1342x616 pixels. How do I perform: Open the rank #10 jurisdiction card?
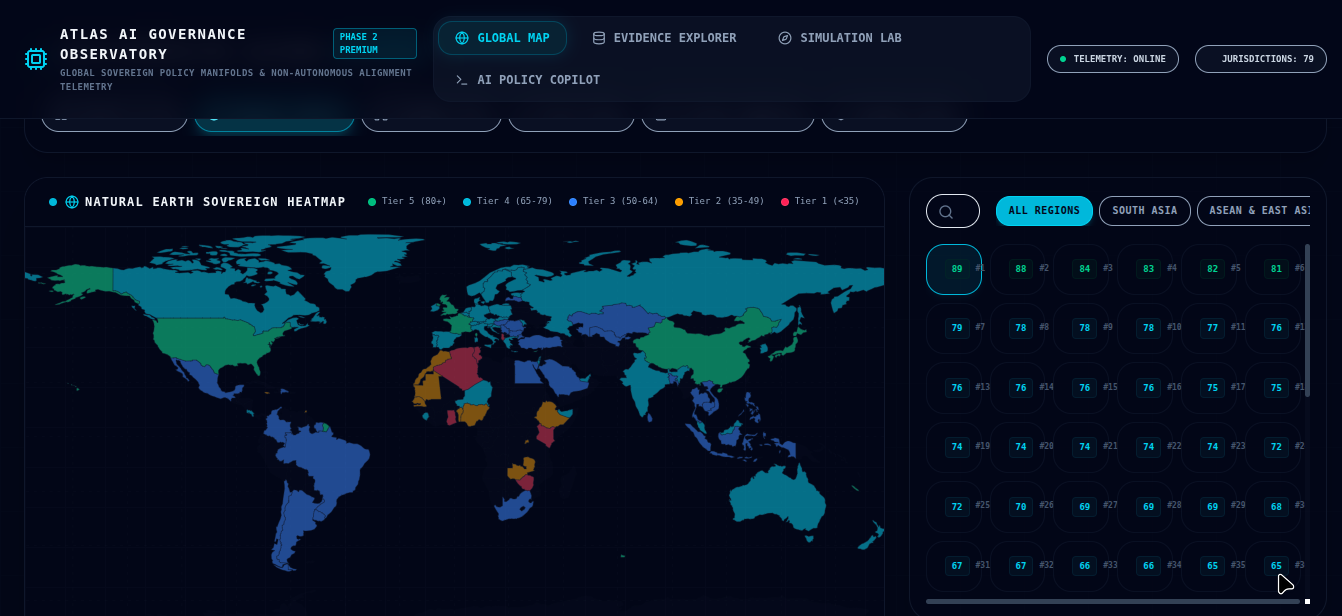(1146, 328)
